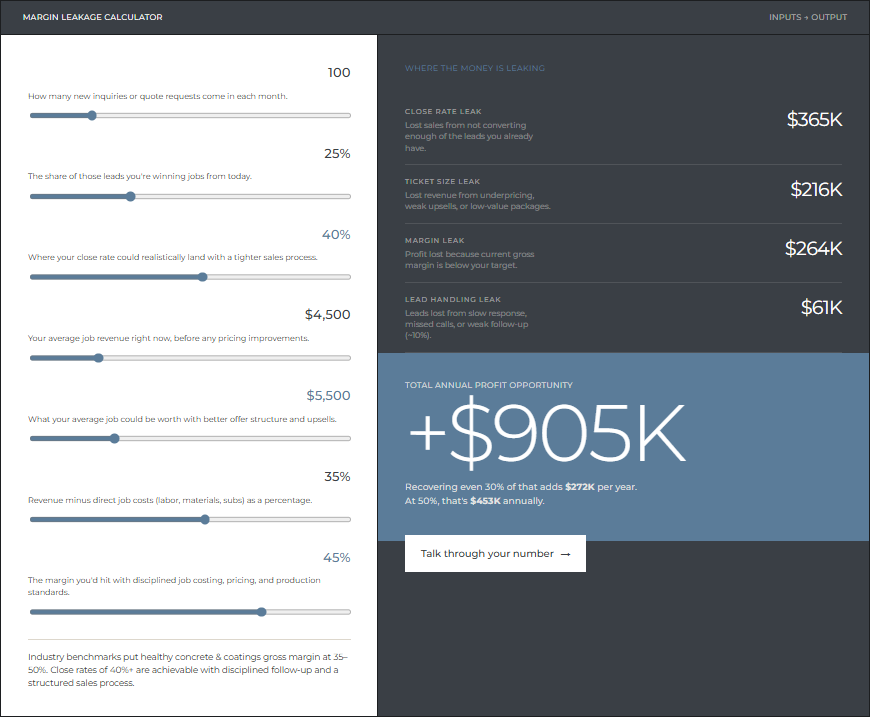Screen dimensions: 870x717
Task: Click the $5,500 potential job value
Action: click(x=328, y=396)
